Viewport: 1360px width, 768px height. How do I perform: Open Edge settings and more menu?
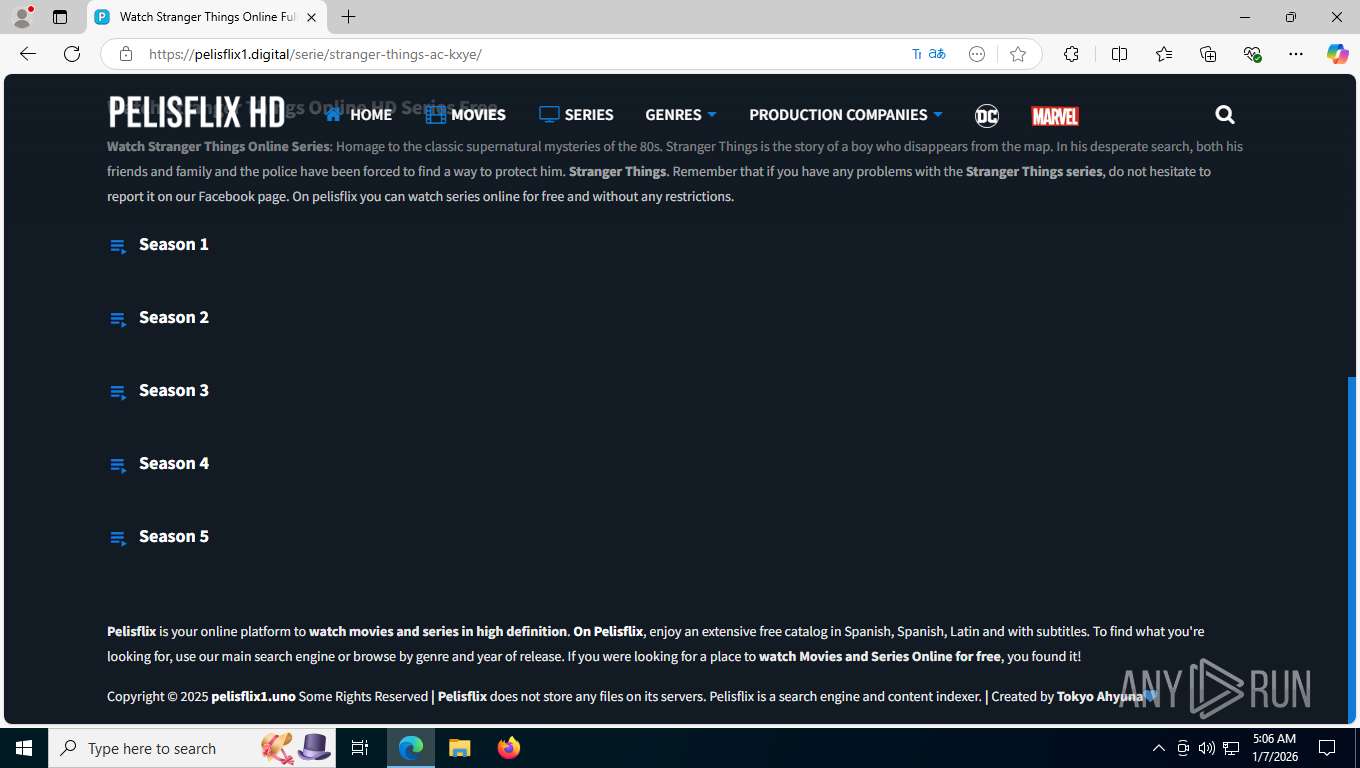pyautogui.click(x=1296, y=54)
